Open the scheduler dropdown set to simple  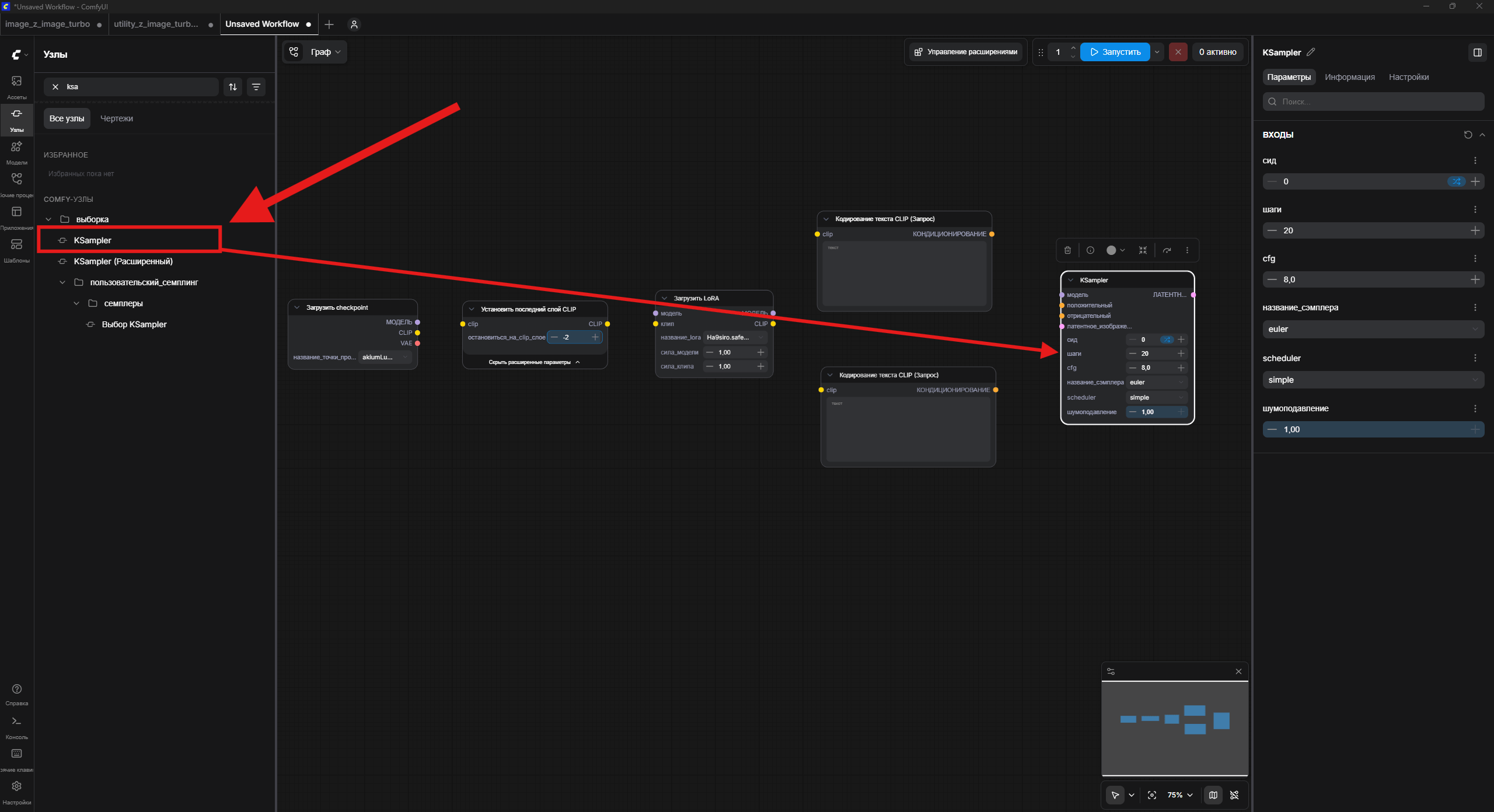click(1373, 380)
